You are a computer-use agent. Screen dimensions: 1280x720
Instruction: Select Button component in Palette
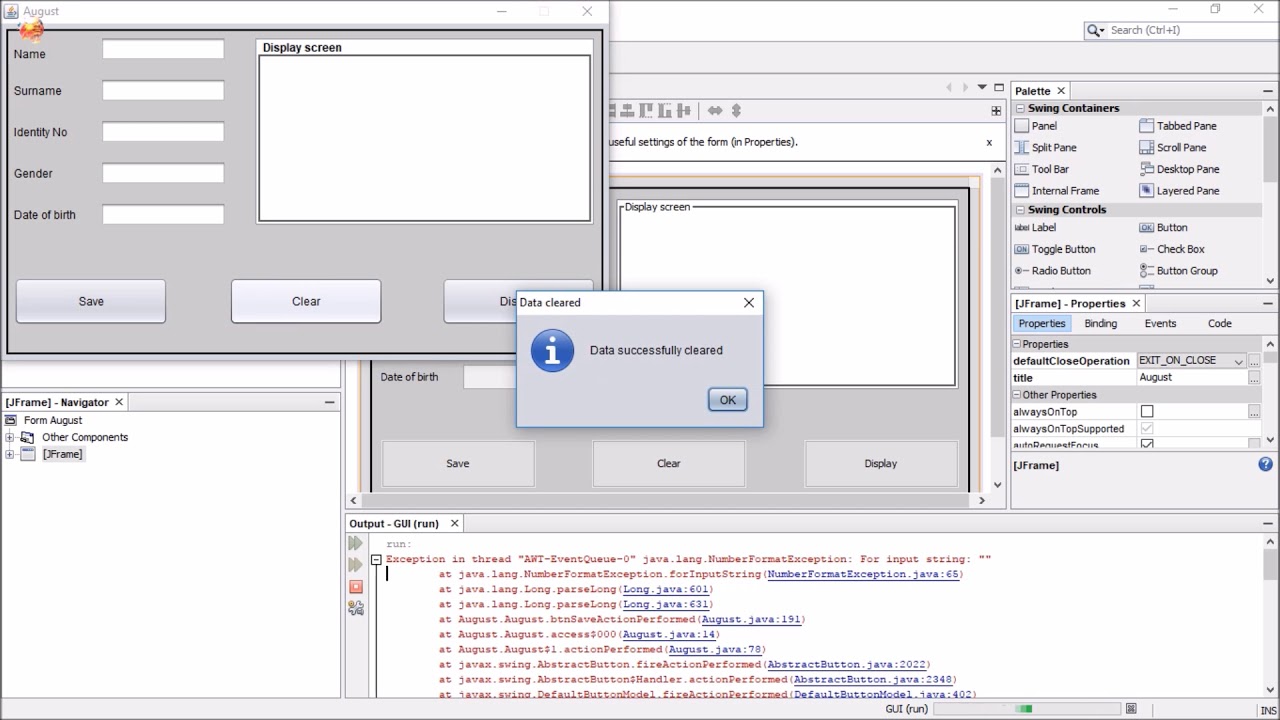tap(1164, 228)
